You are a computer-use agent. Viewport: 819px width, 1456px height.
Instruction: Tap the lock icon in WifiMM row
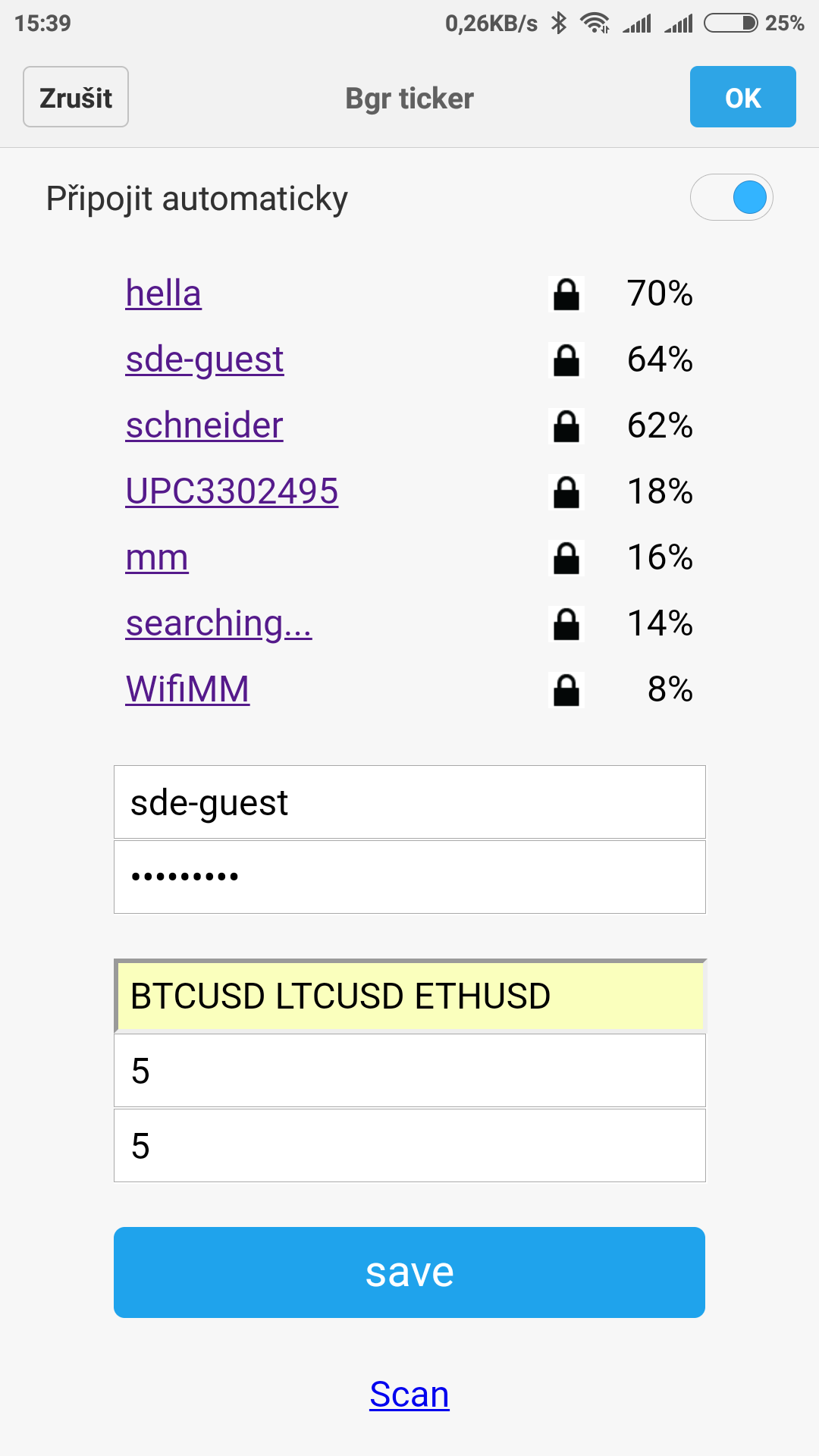[566, 690]
